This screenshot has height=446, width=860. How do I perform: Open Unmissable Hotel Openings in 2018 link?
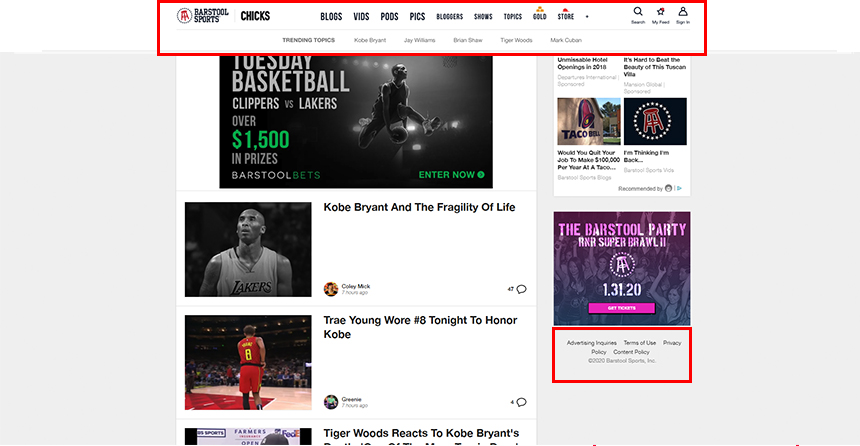click(582, 63)
